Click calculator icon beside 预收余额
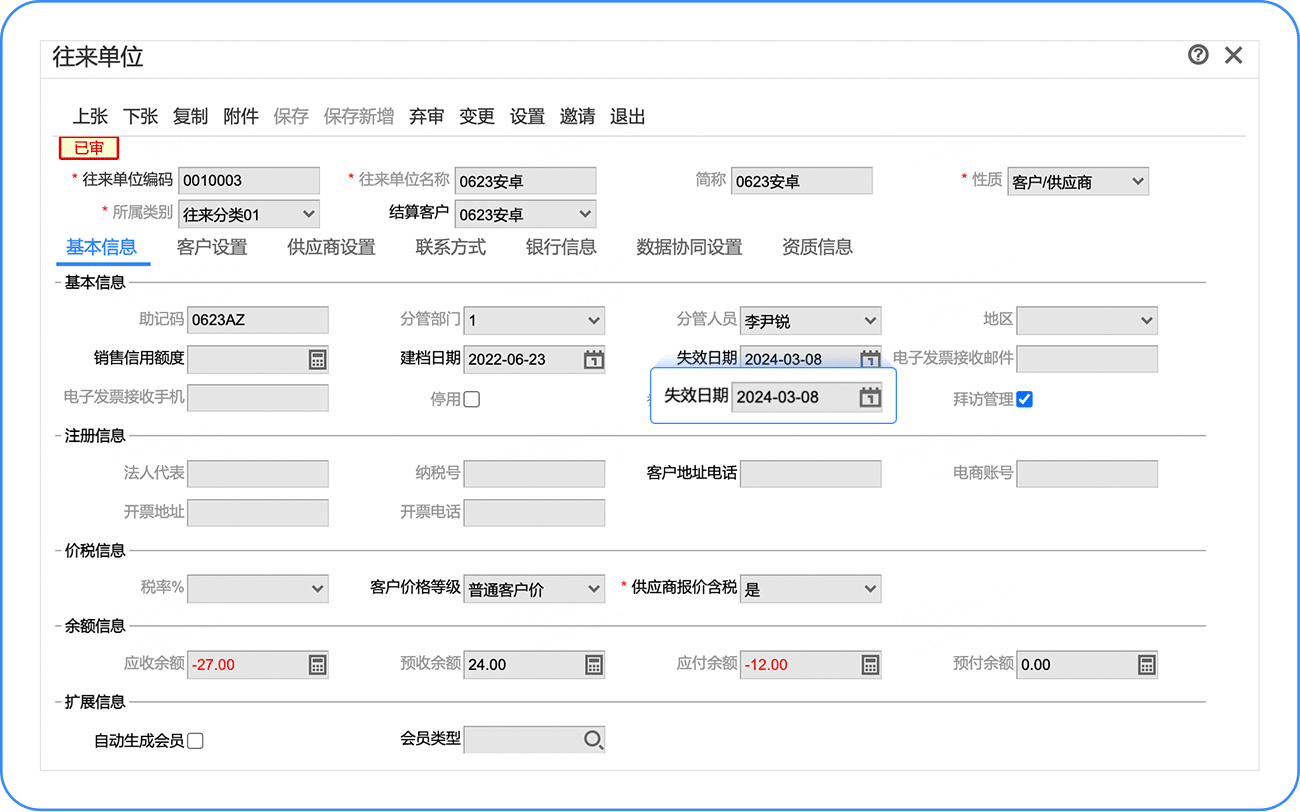1300x812 pixels. click(x=594, y=664)
